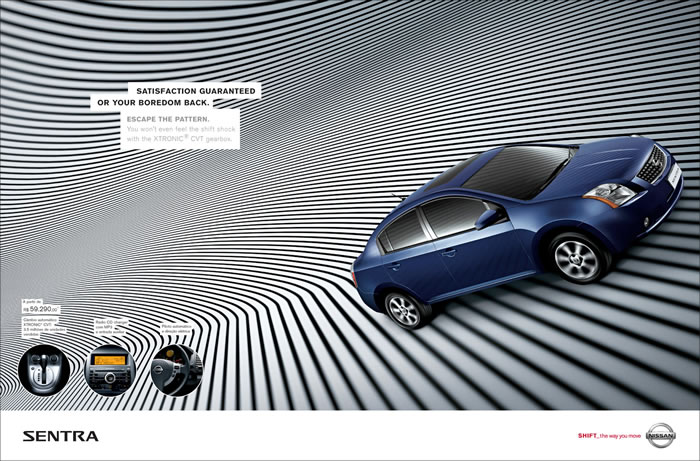
Task: Click the Nissan logo badge in the footer
Action: [x=660, y=435]
